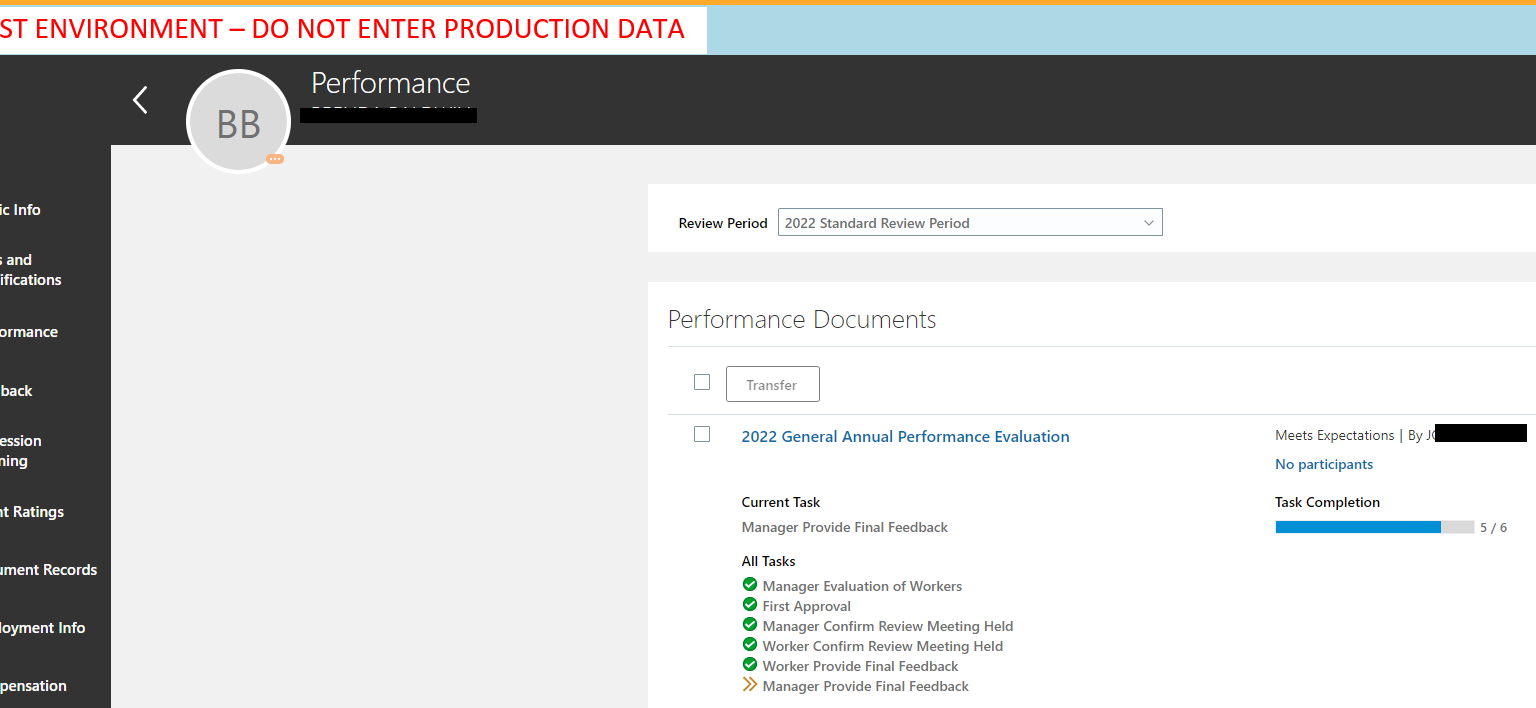Click green check for Worker Confirm Review Meeting
1536x708 pixels.
coord(750,645)
